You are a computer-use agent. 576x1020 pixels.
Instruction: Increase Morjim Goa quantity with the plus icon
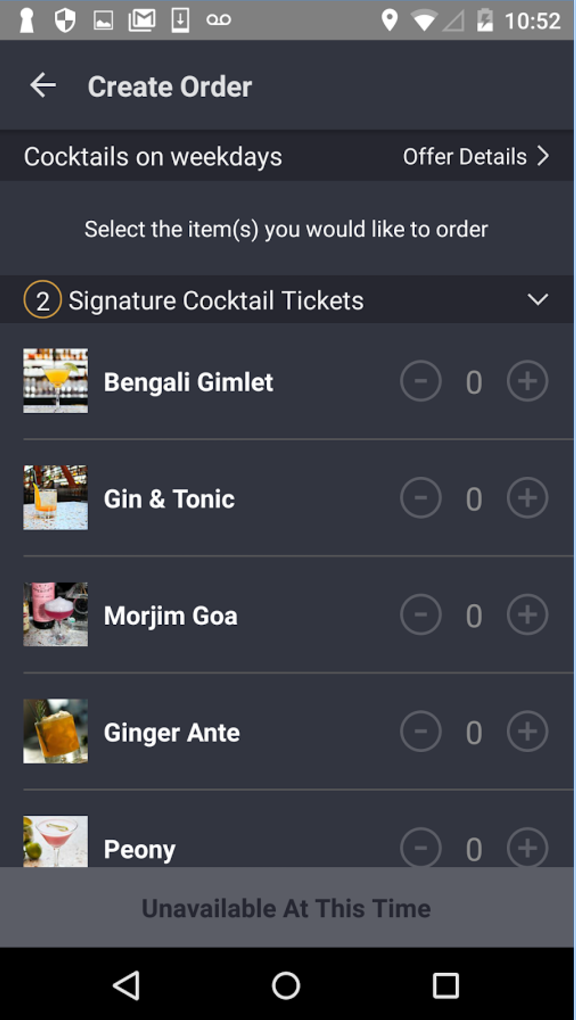[x=527, y=614]
